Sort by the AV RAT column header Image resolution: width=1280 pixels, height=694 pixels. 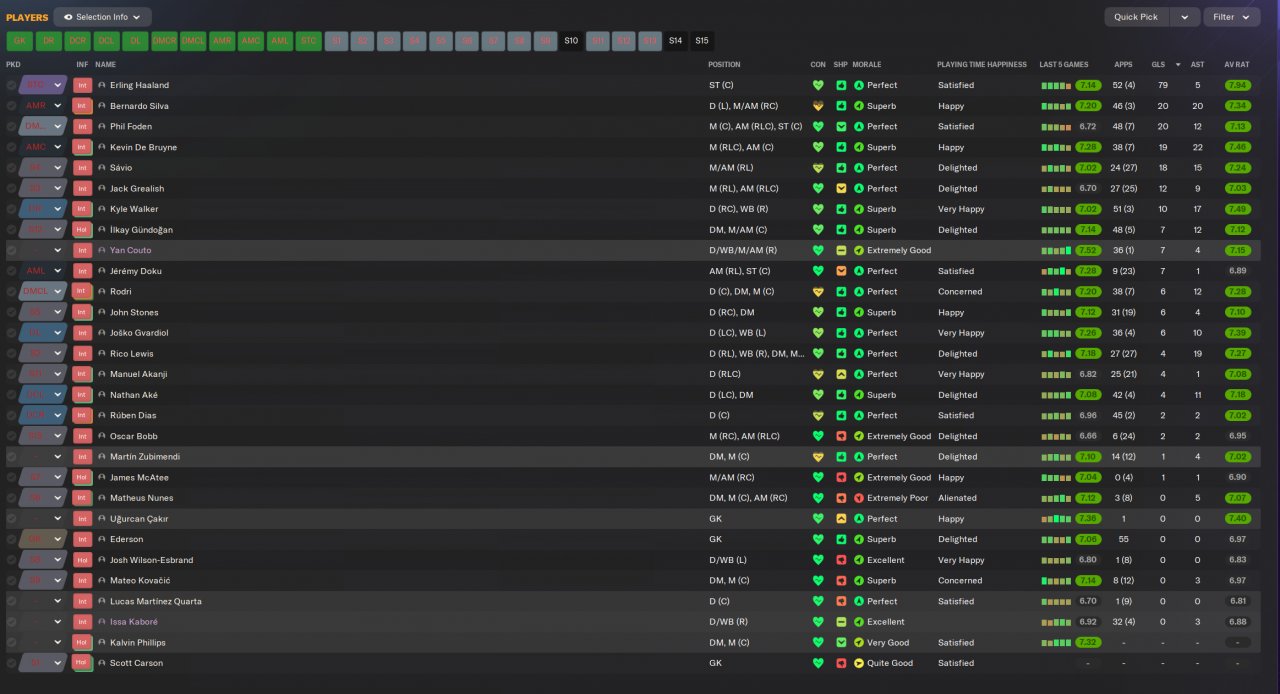point(1236,64)
